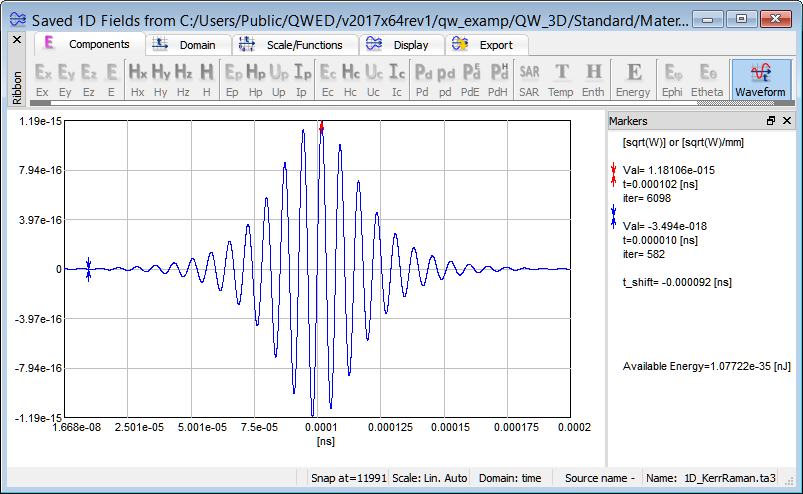Click the Ex field component icon
This screenshot has height=494, width=803.
click(43, 79)
